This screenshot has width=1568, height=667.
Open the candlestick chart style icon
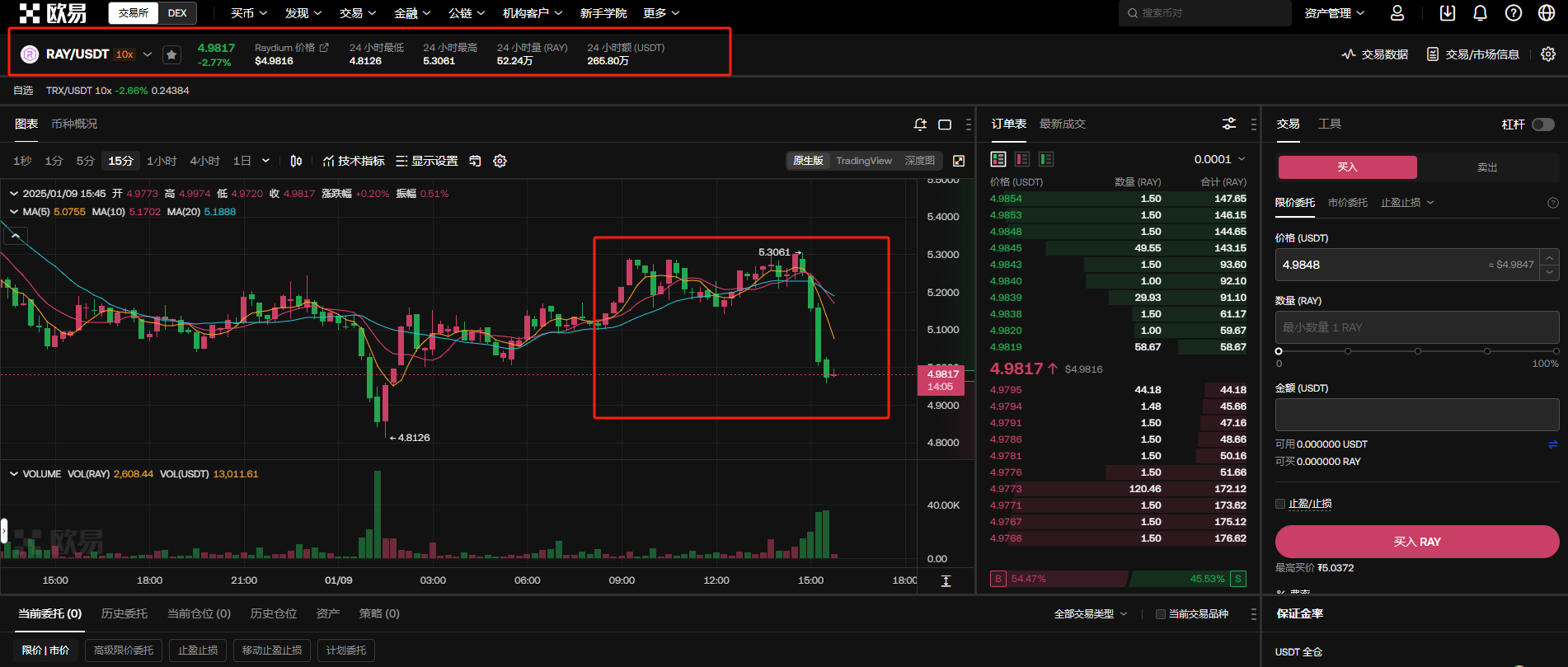tap(296, 161)
